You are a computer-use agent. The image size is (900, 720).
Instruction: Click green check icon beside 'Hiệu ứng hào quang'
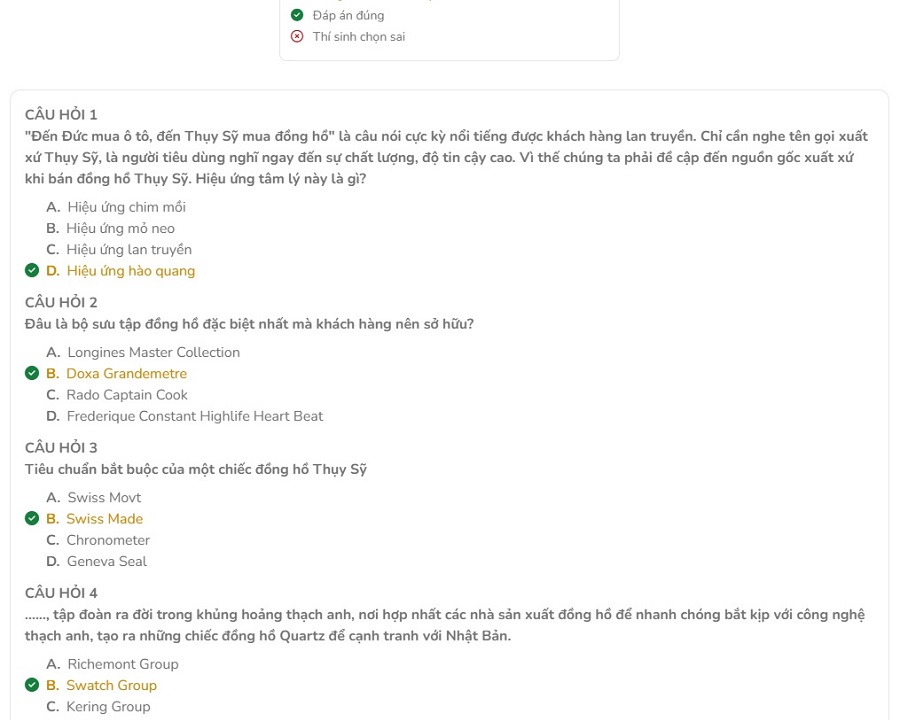pyautogui.click(x=32, y=270)
